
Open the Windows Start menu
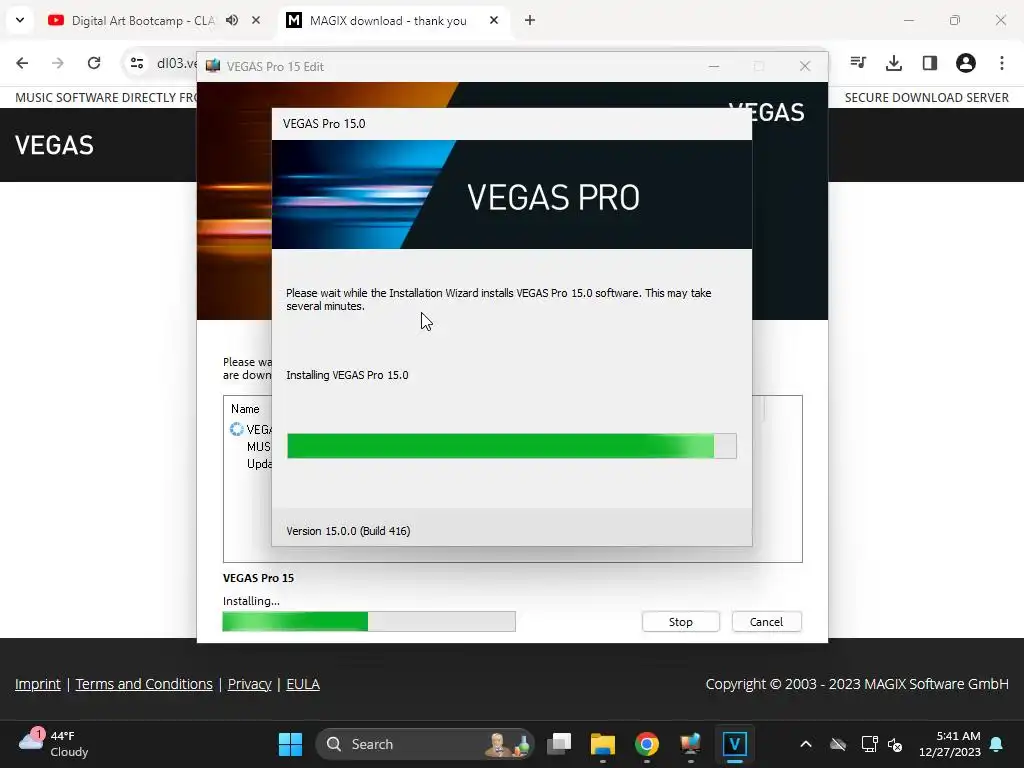click(290, 744)
